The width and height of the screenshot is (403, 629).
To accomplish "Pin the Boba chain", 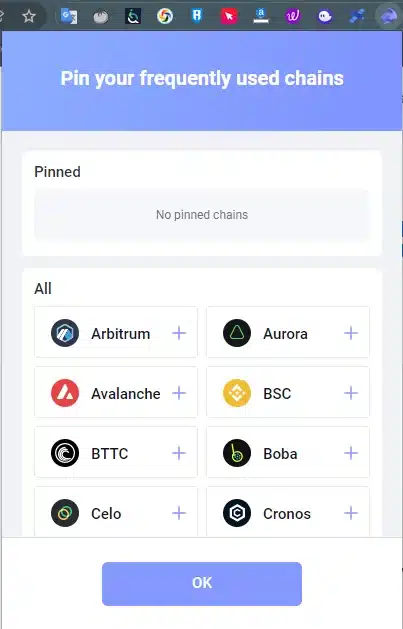I will (x=351, y=453).
